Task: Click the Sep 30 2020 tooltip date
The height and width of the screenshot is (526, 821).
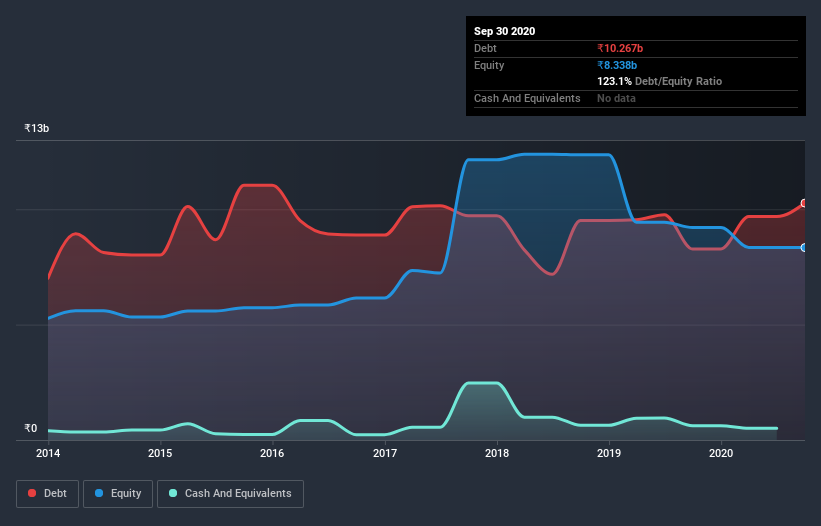Action: [504, 31]
